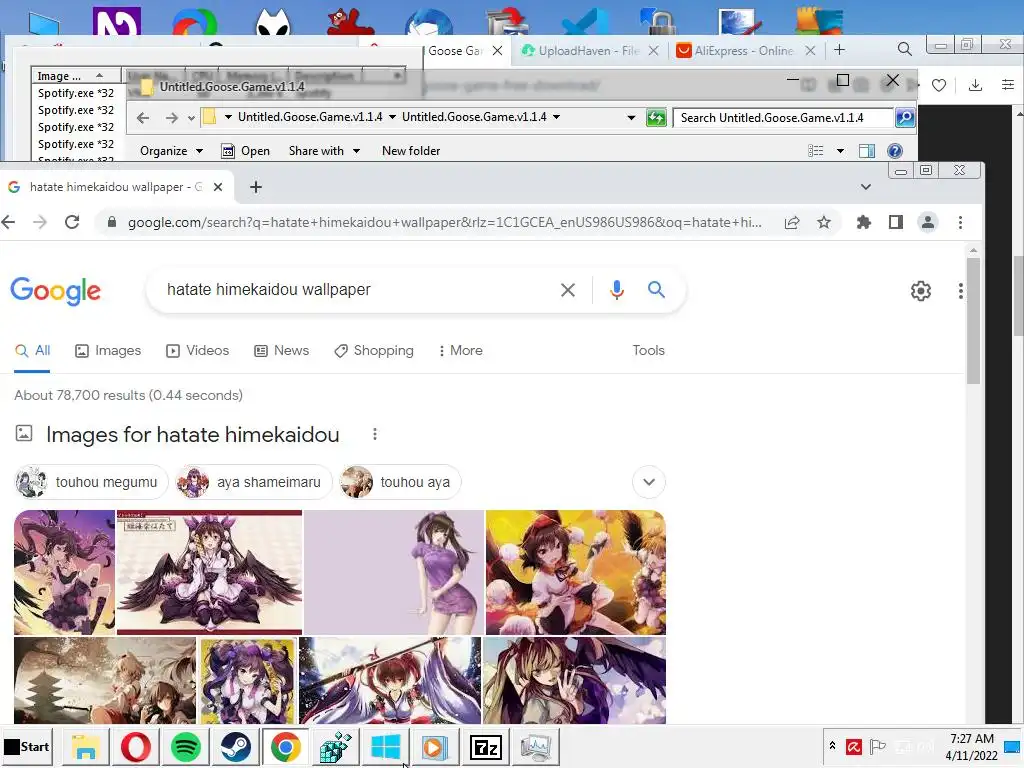The width and height of the screenshot is (1024, 768).
Task: Click touhou megumu suggestion chip
Action: (91, 482)
